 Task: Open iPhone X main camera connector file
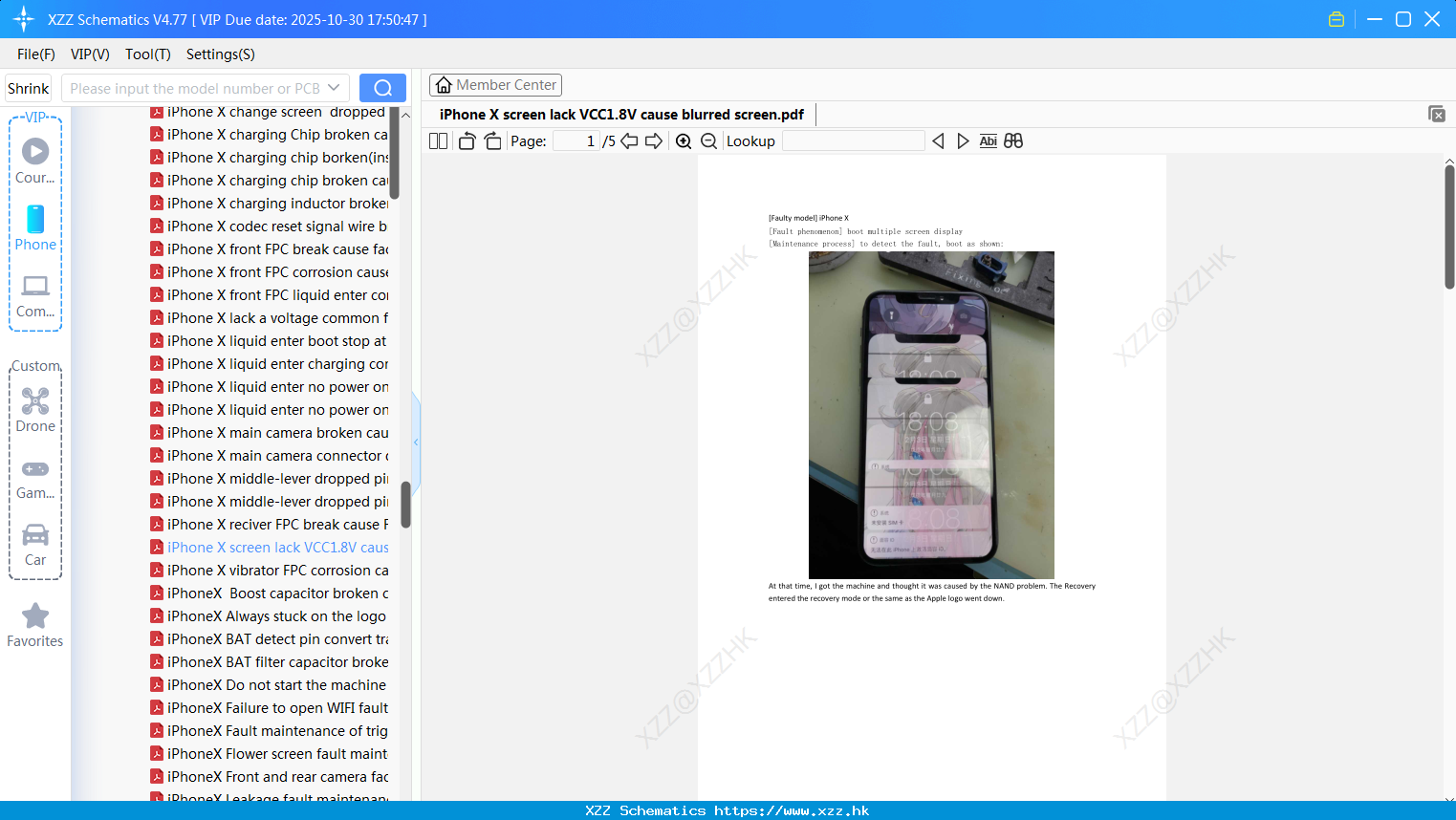pyautogui.click(x=269, y=456)
